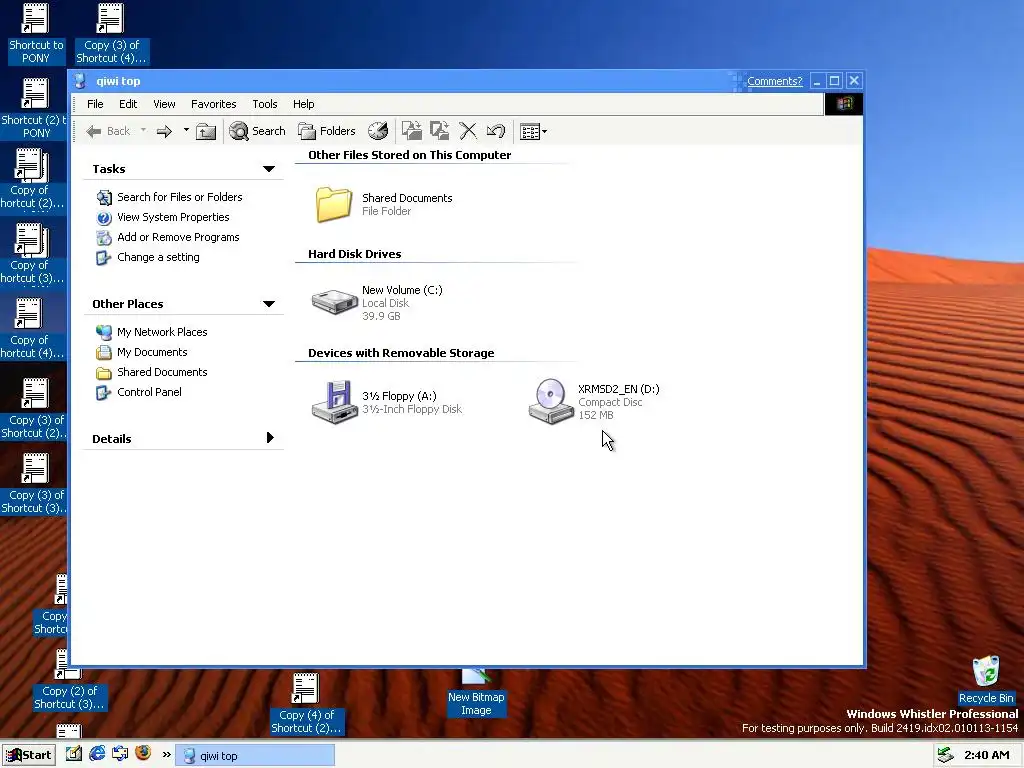
Task: Open Control Panel in Other Places
Action: point(149,392)
